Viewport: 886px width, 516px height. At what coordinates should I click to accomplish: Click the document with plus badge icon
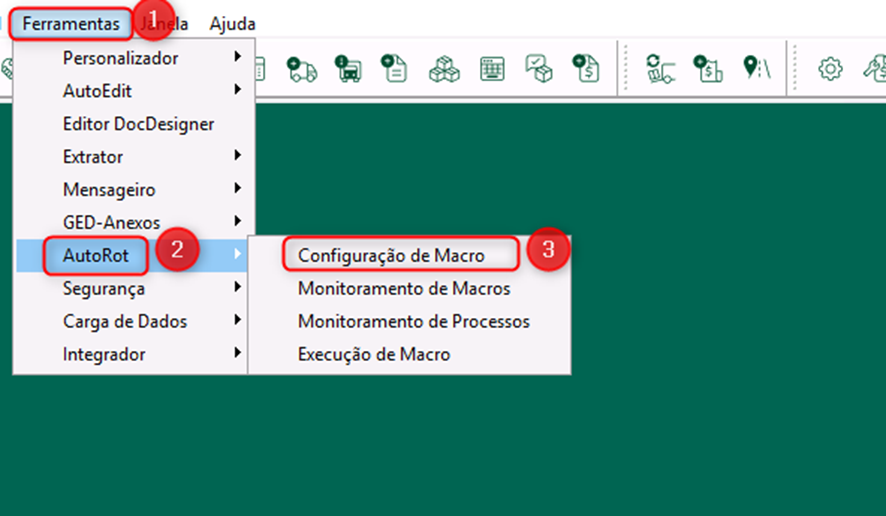click(394, 68)
